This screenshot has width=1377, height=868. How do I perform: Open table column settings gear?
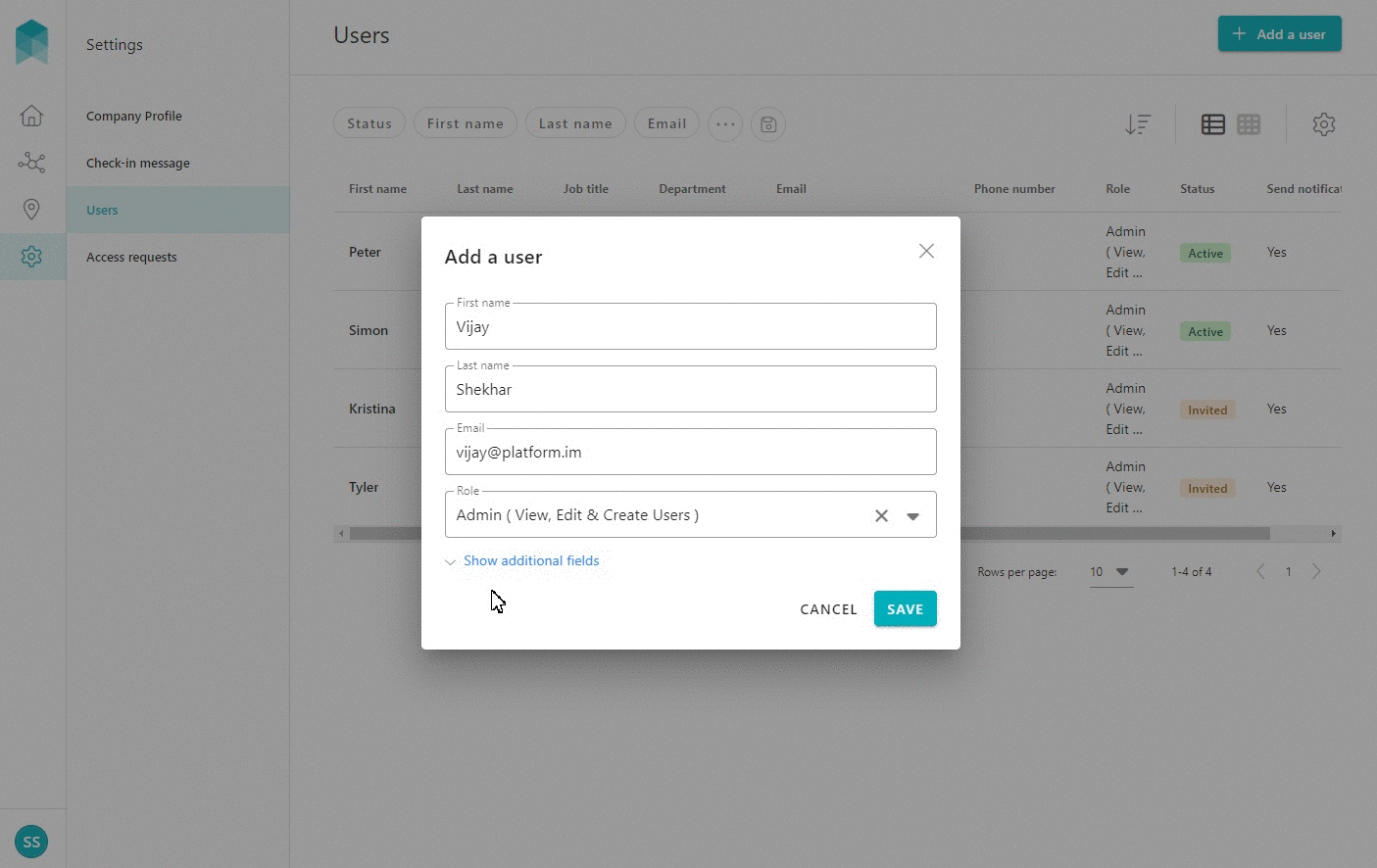tap(1324, 124)
